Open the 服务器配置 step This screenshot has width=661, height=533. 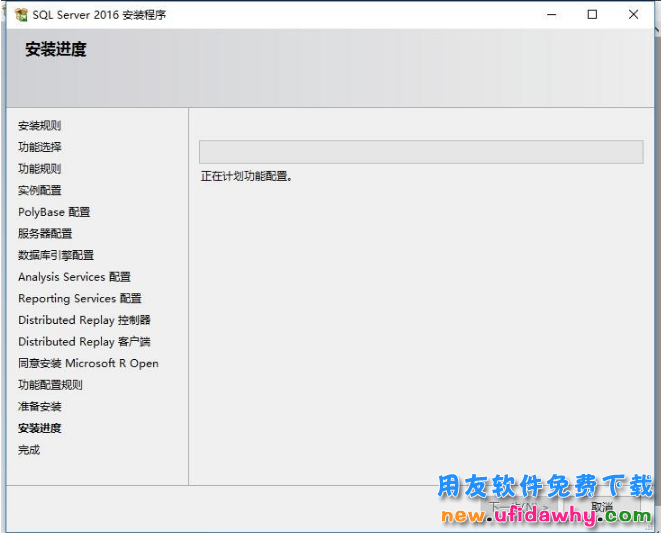(x=45, y=234)
